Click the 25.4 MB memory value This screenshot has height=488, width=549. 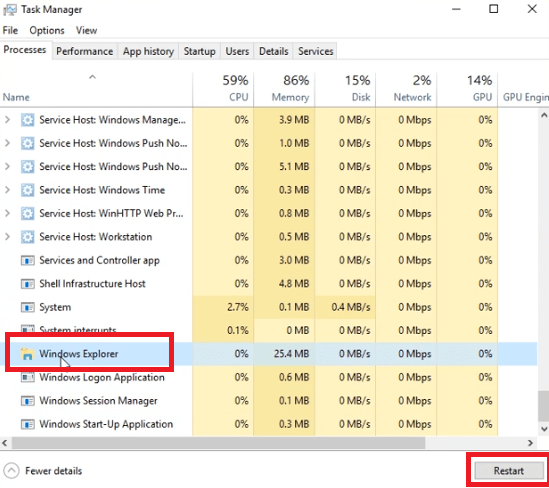point(292,354)
